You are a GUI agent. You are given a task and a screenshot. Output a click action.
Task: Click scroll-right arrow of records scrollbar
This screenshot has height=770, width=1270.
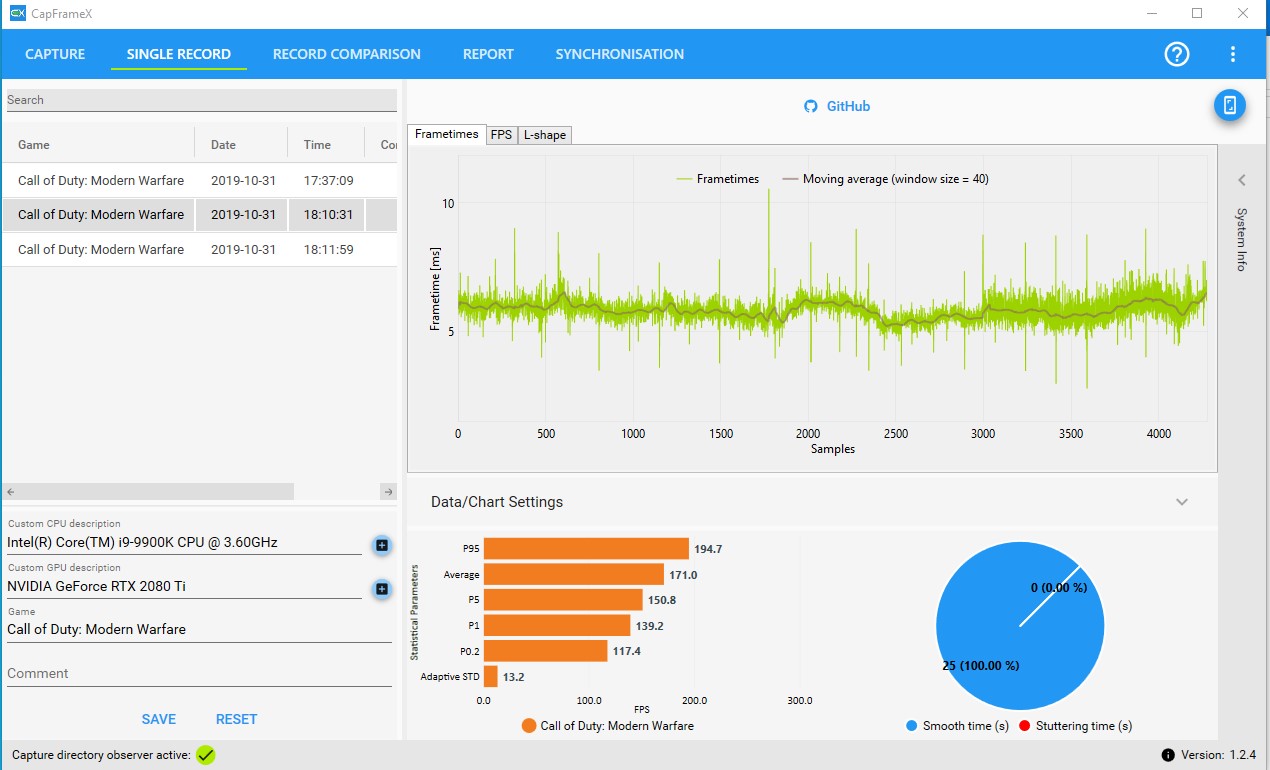[389, 492]
